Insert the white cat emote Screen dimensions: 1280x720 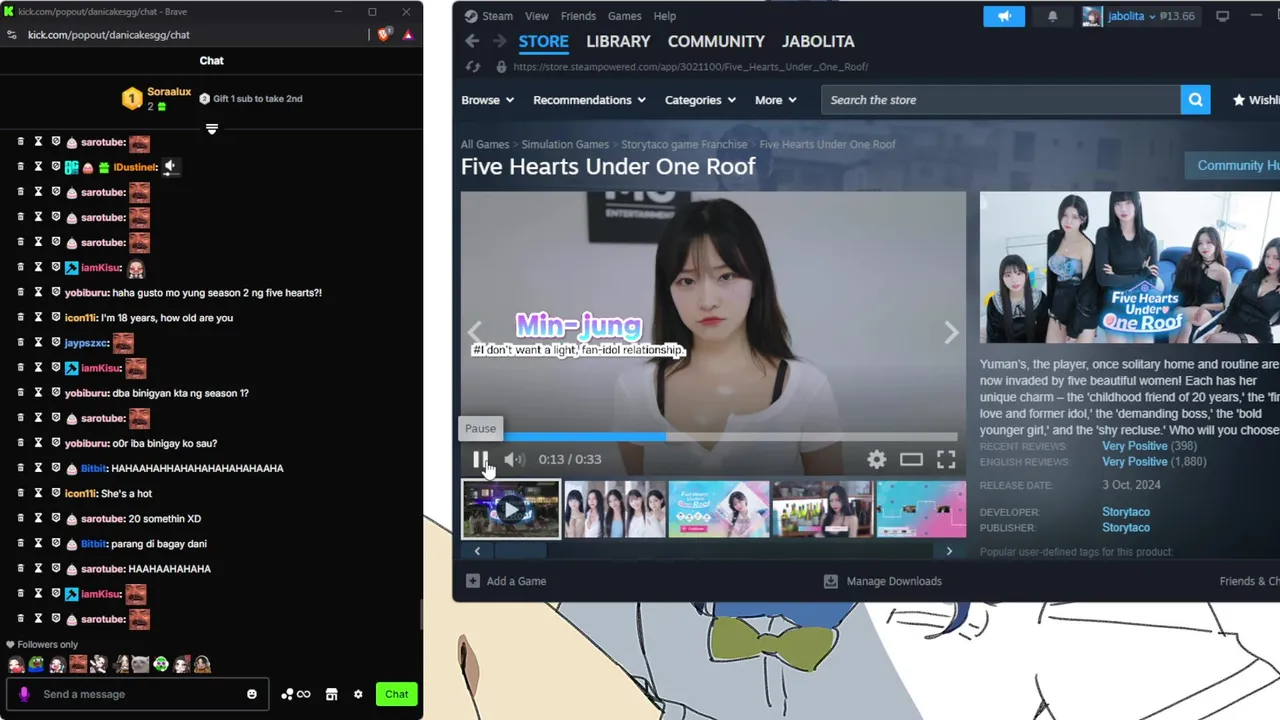point(140,664)
